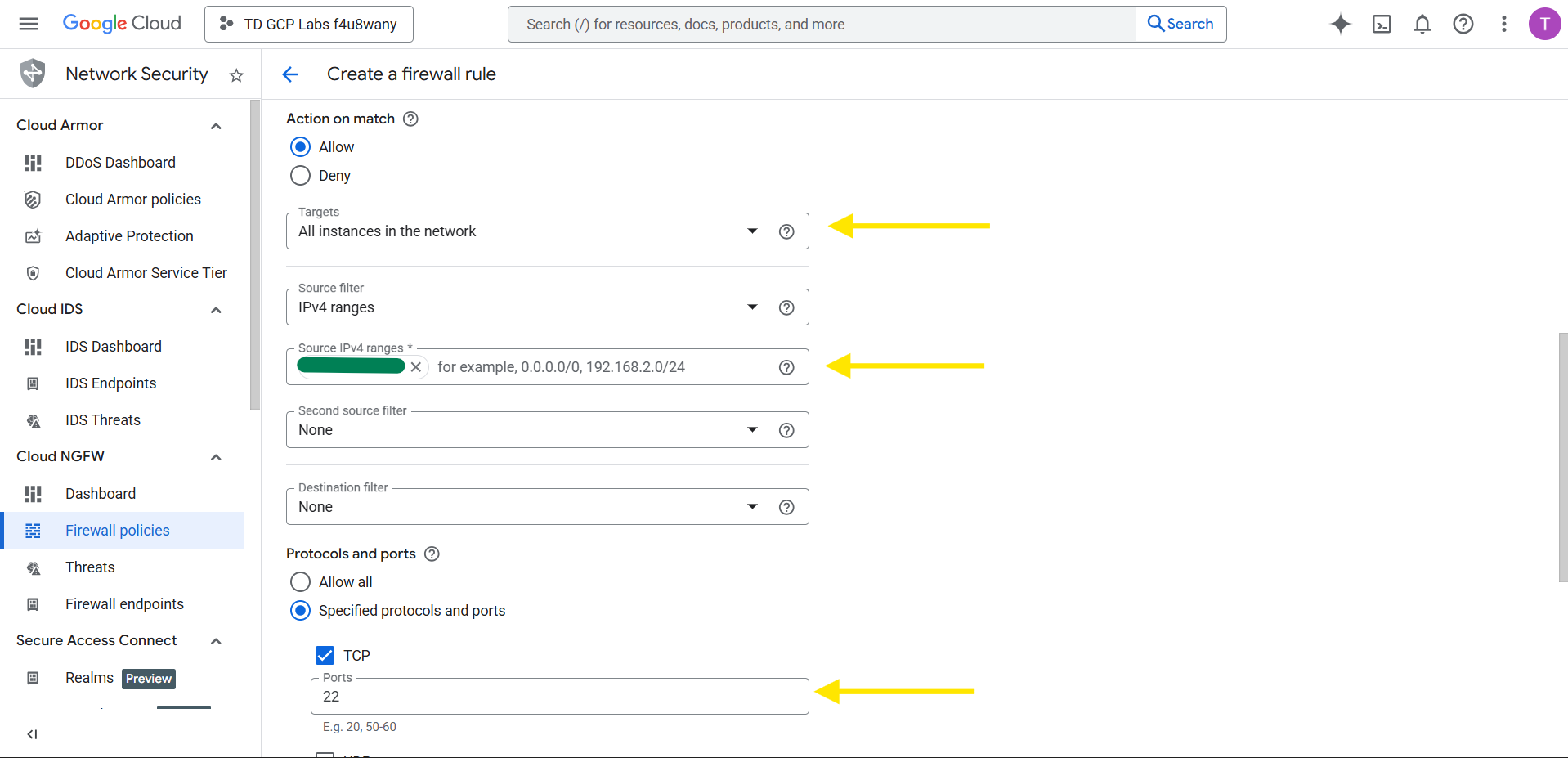
Task: Open the TD GCP Labs project selector
Action: coord(309,24)
